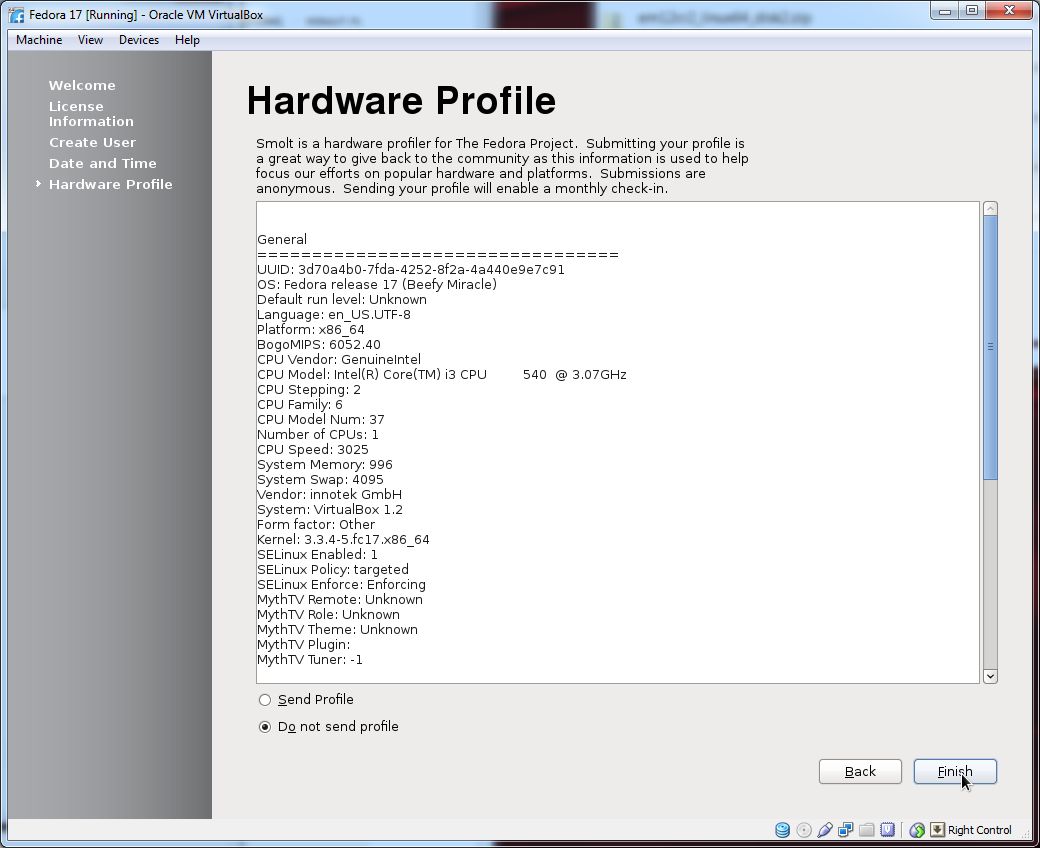This screenshot has height=848, width=1040.
Task: Click the 'CPU Stepping: 2' line
Action: click(x=308, y=389)
